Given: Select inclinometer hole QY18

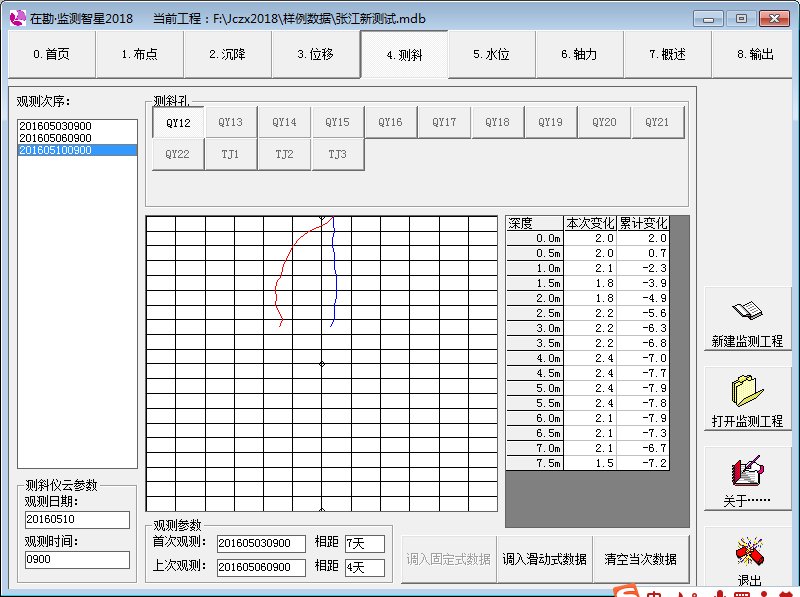Looking at the screenshot, I should (x=497, y=122).
